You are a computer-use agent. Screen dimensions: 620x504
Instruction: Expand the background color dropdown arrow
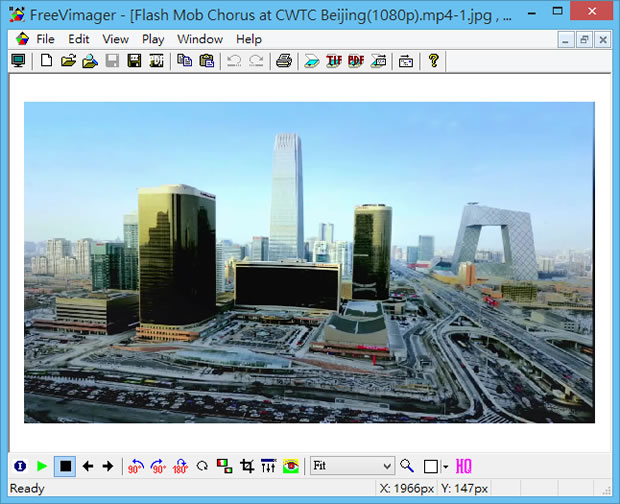coord(445,466)
